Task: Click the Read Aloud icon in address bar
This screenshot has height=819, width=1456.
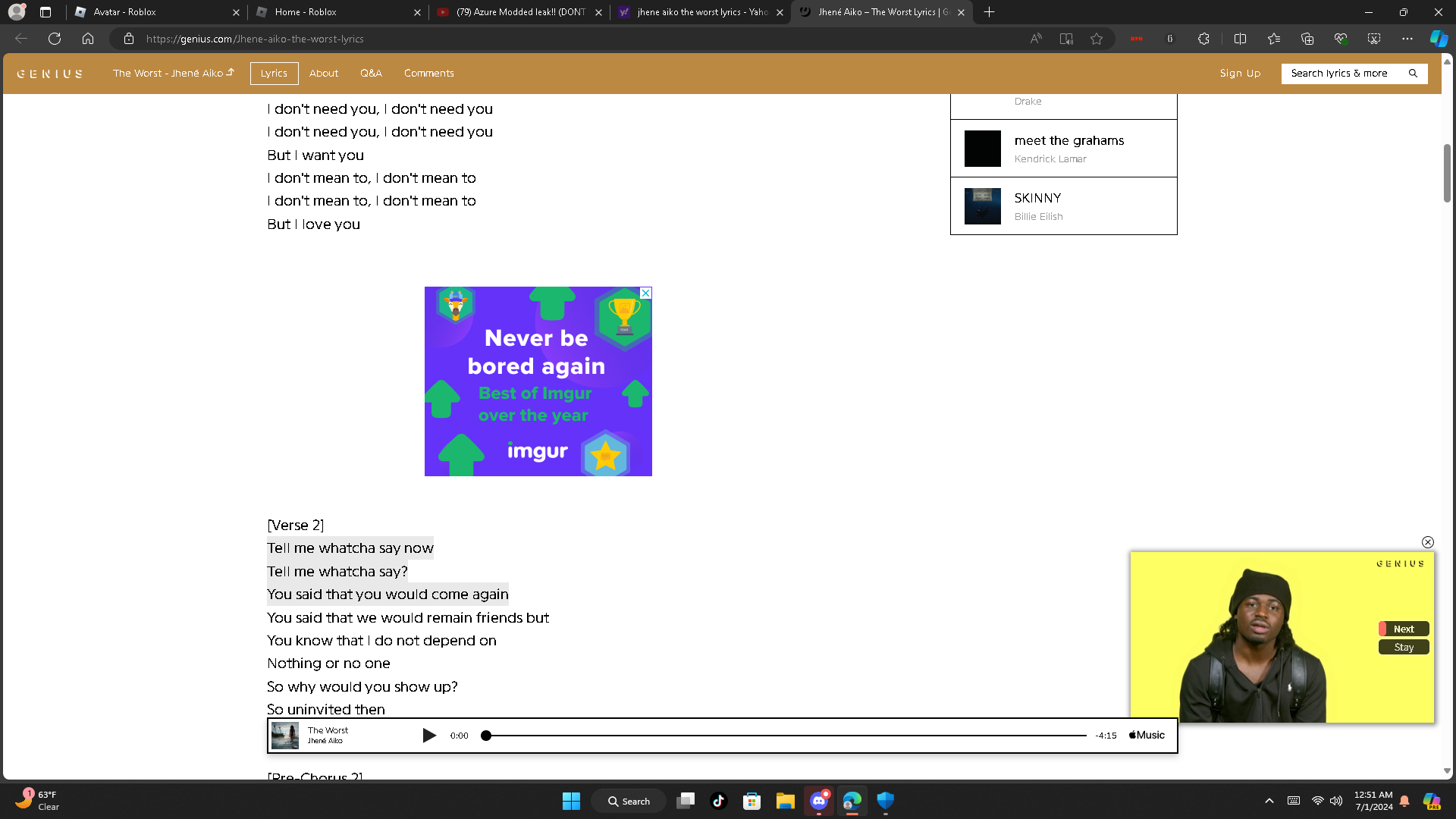Action: [x=1036, y=39]
